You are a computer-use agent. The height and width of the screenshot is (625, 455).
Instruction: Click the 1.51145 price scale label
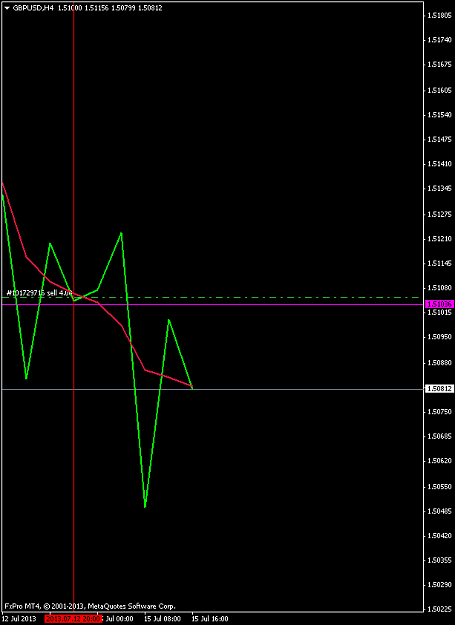[x=440, y=263]
